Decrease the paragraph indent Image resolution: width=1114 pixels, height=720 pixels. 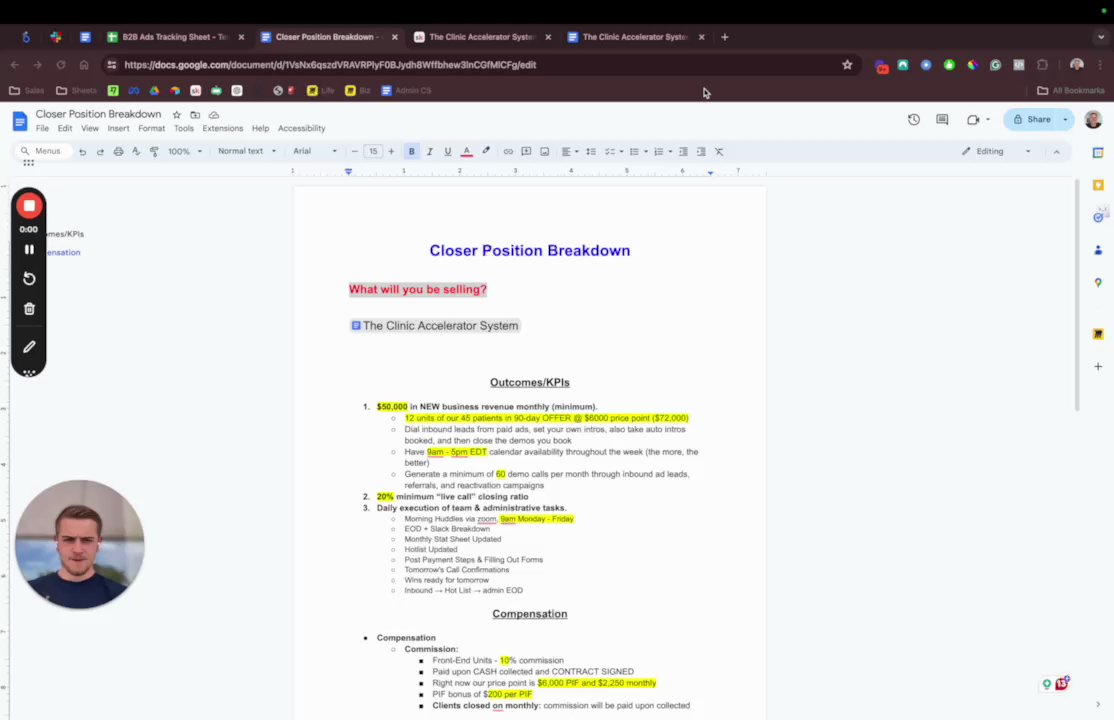(683, 151)
